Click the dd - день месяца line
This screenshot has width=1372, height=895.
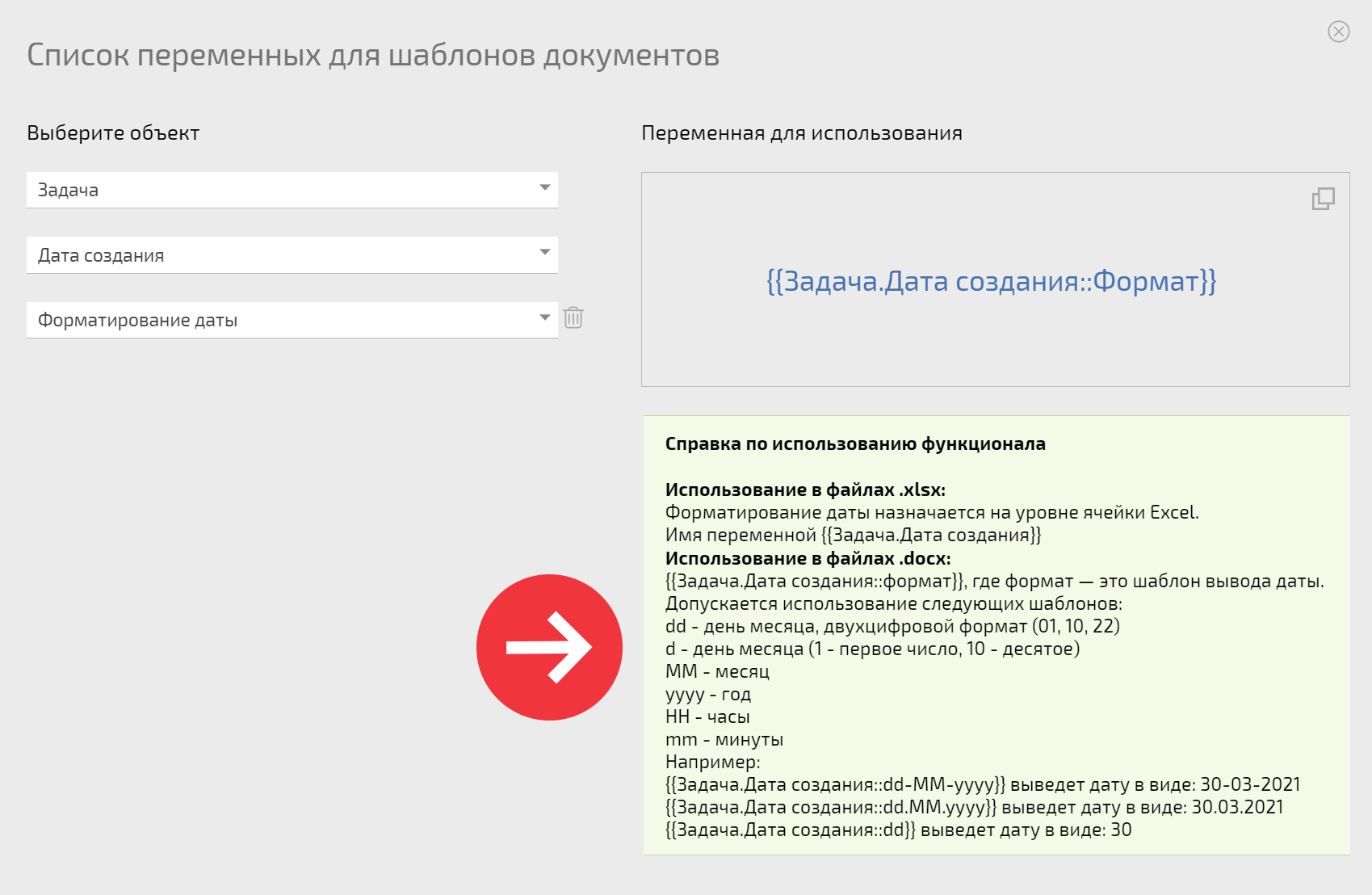click(x=892, y=626)
